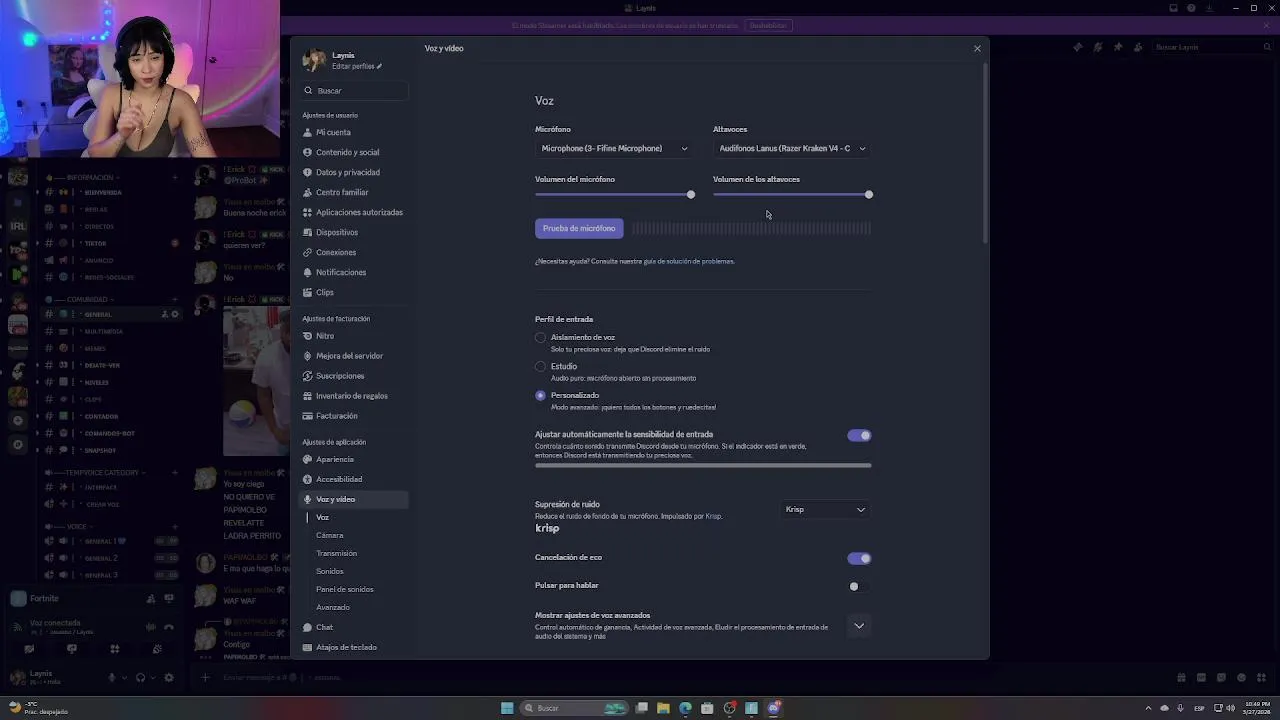
Task: Open File Explorer from the taskbar
Action: click(663, 708)
